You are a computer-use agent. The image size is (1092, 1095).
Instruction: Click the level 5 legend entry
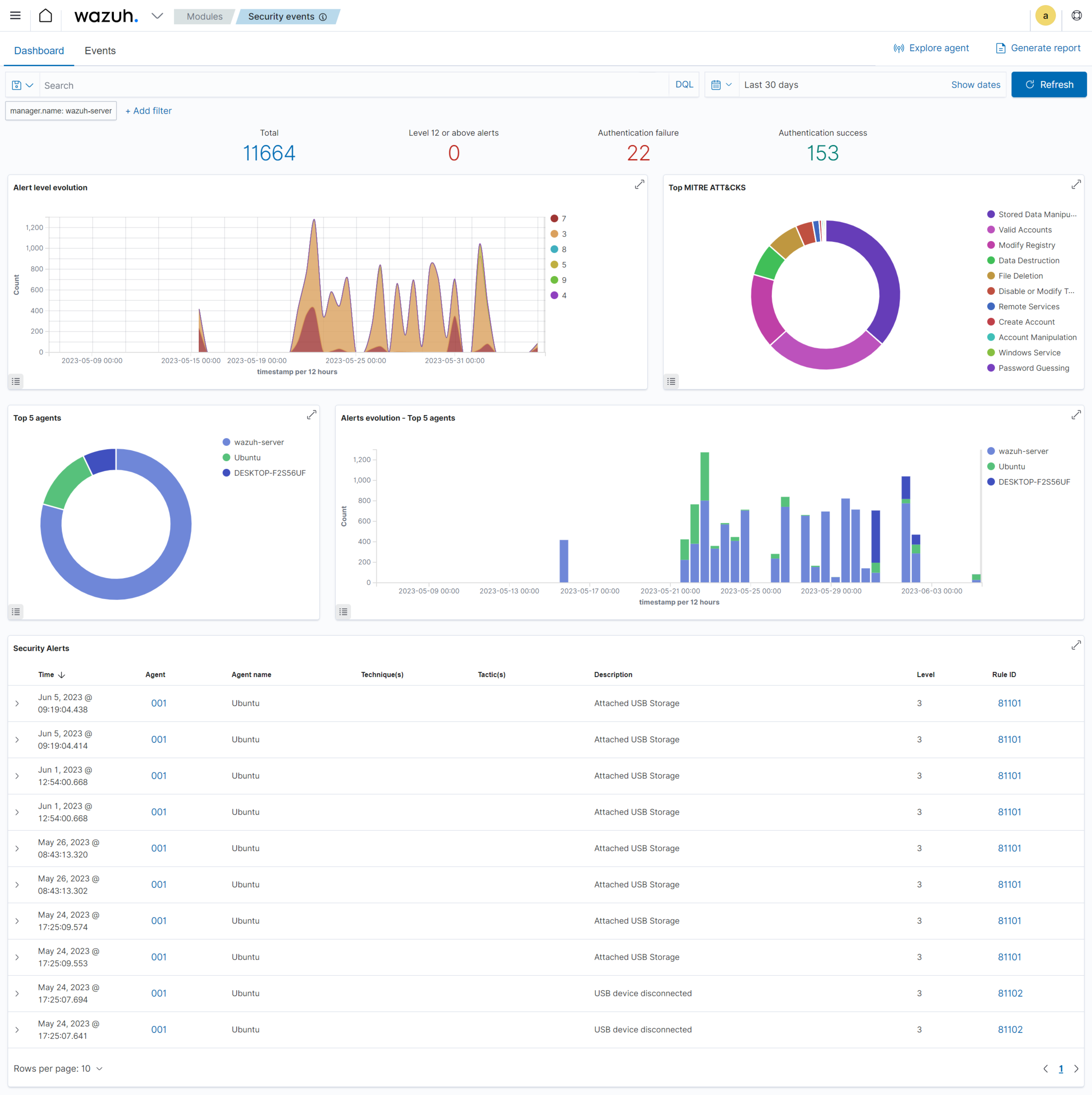[559, 265]
